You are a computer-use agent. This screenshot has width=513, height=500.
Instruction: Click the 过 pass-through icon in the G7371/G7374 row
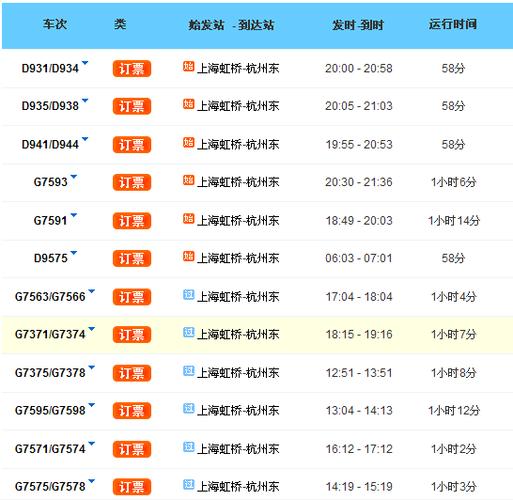point(188,332)
